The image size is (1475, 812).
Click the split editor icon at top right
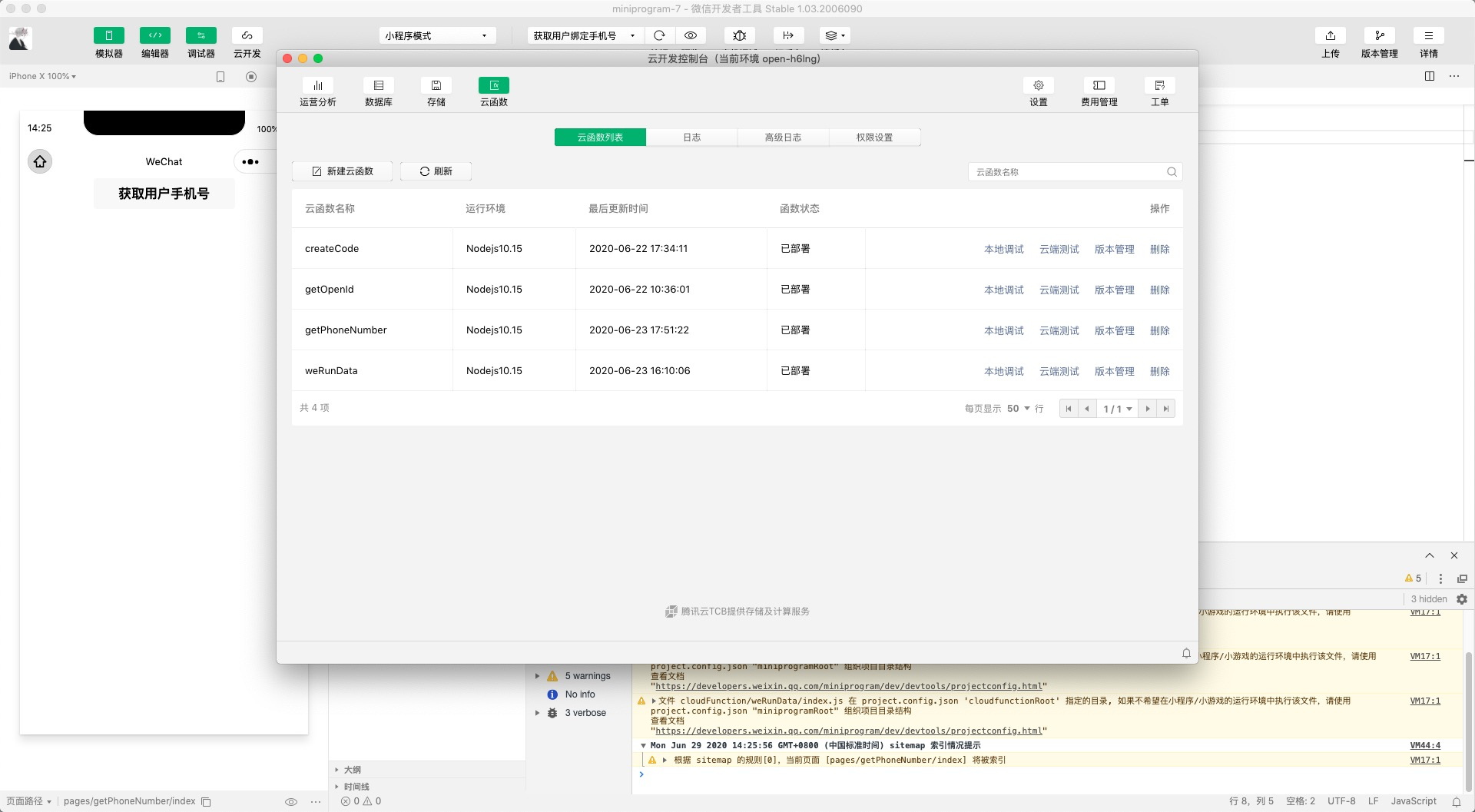click(x=1430, y=76)
